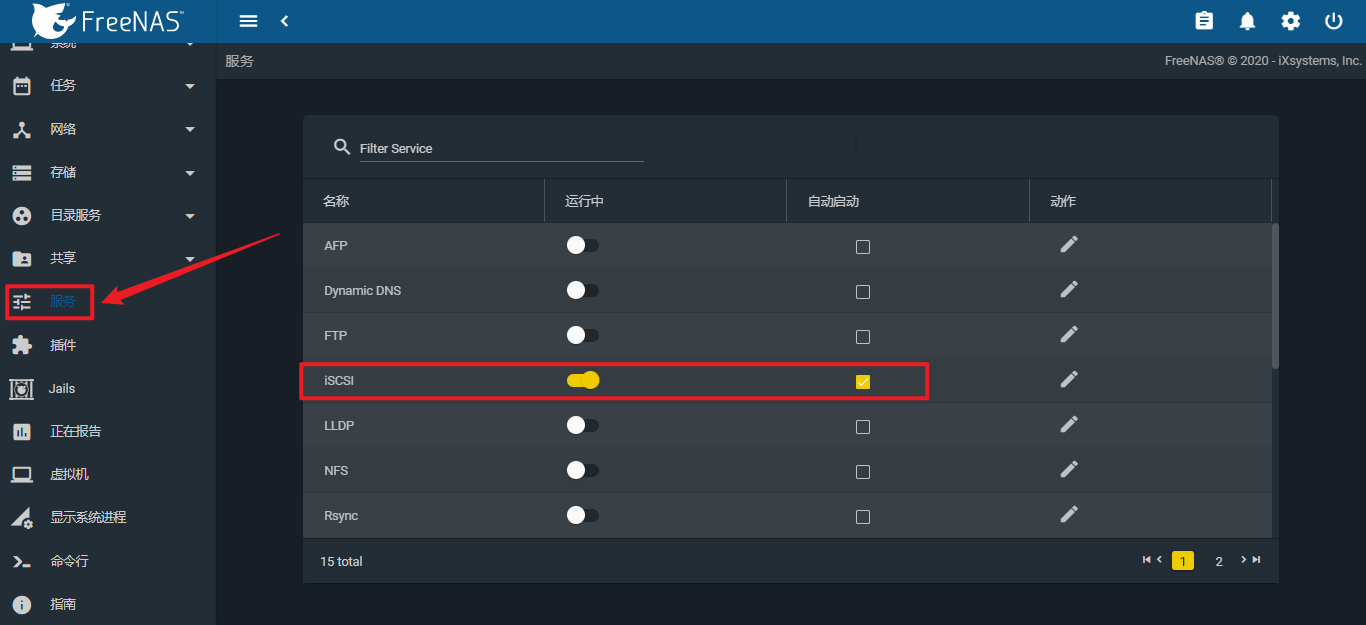Open the 服务 sidebar item
Screen dimensions: 1366x625
[x=108, y=301]
